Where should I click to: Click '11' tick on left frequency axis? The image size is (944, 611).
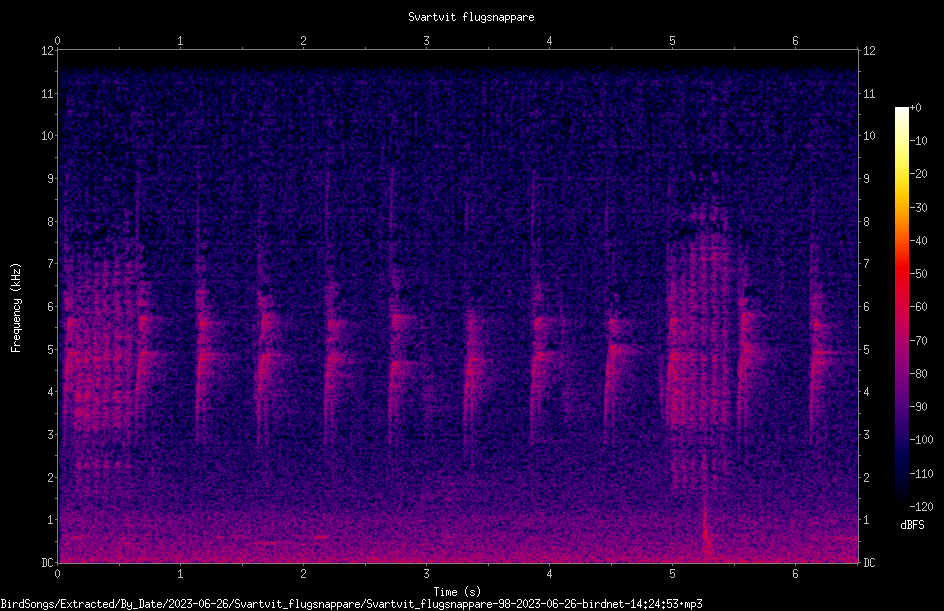click(x=47, y=93)
